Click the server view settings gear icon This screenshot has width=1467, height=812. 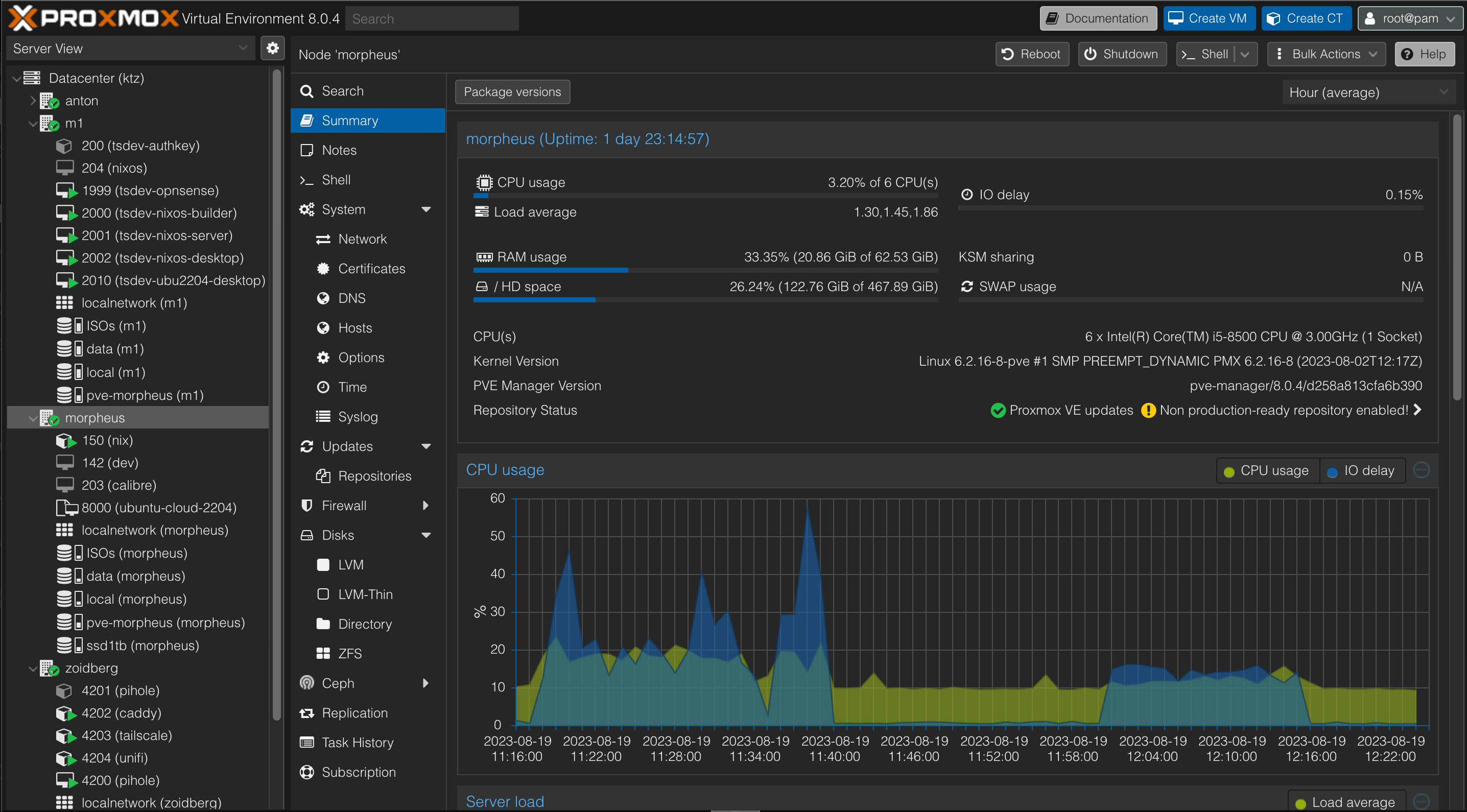273,49
